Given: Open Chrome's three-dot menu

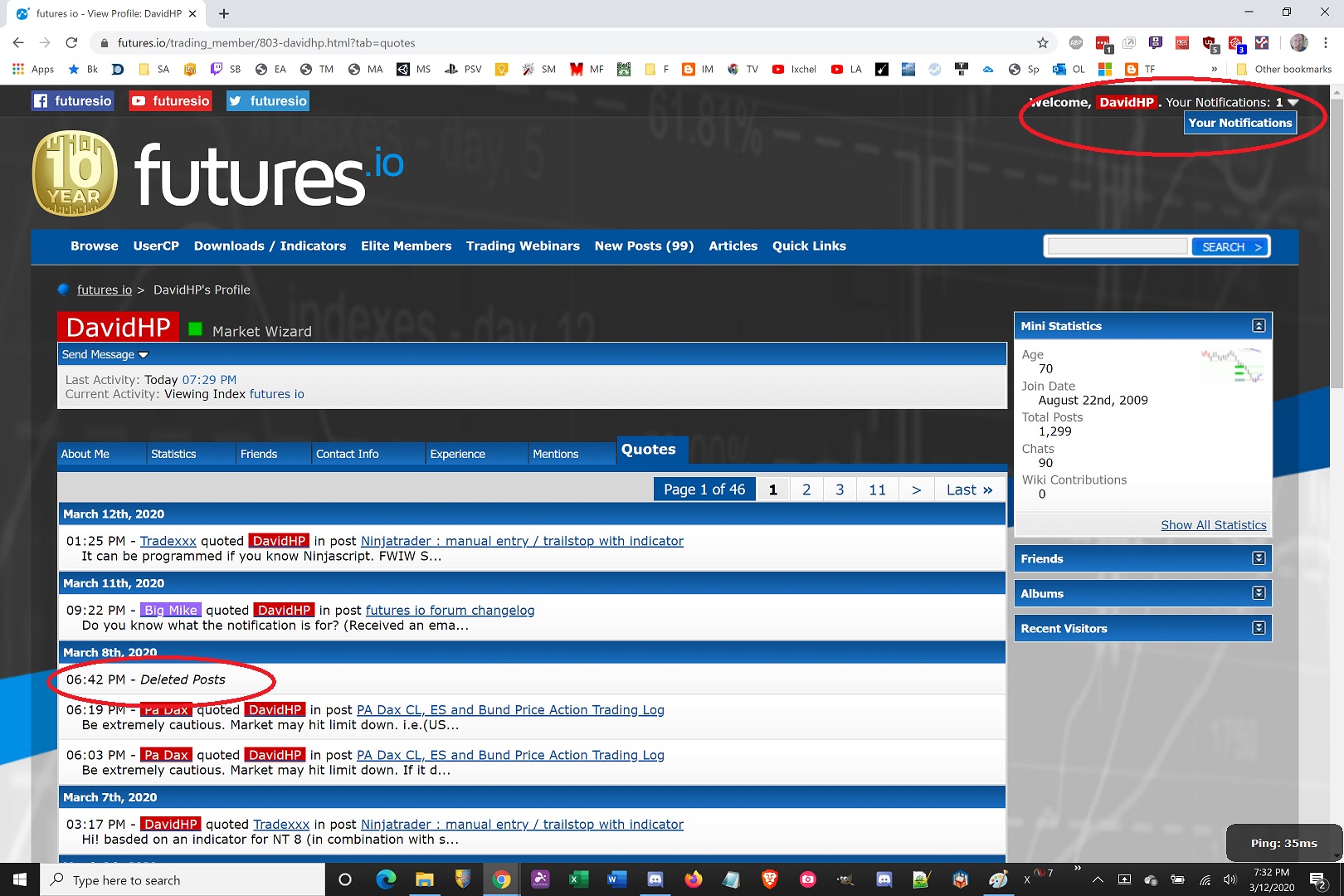Looking at the screenshot, I should tap(1326, 42).
